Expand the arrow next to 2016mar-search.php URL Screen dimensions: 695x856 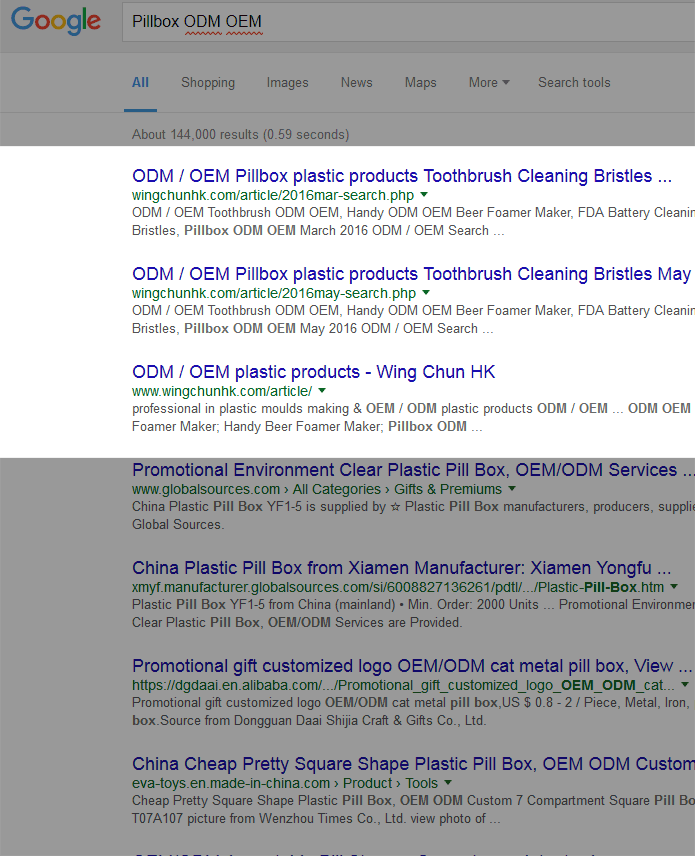424,194
